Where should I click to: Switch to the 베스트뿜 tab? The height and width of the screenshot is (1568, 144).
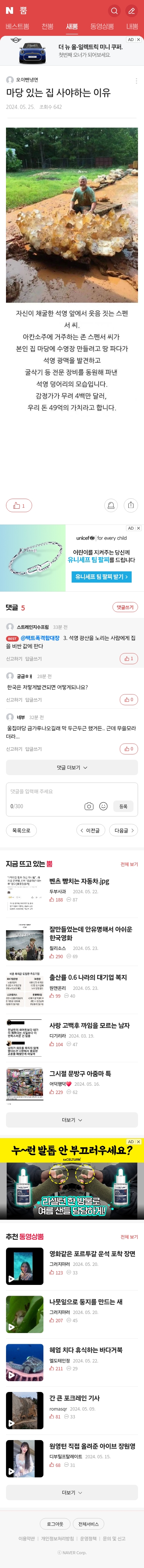click(17, 27)
